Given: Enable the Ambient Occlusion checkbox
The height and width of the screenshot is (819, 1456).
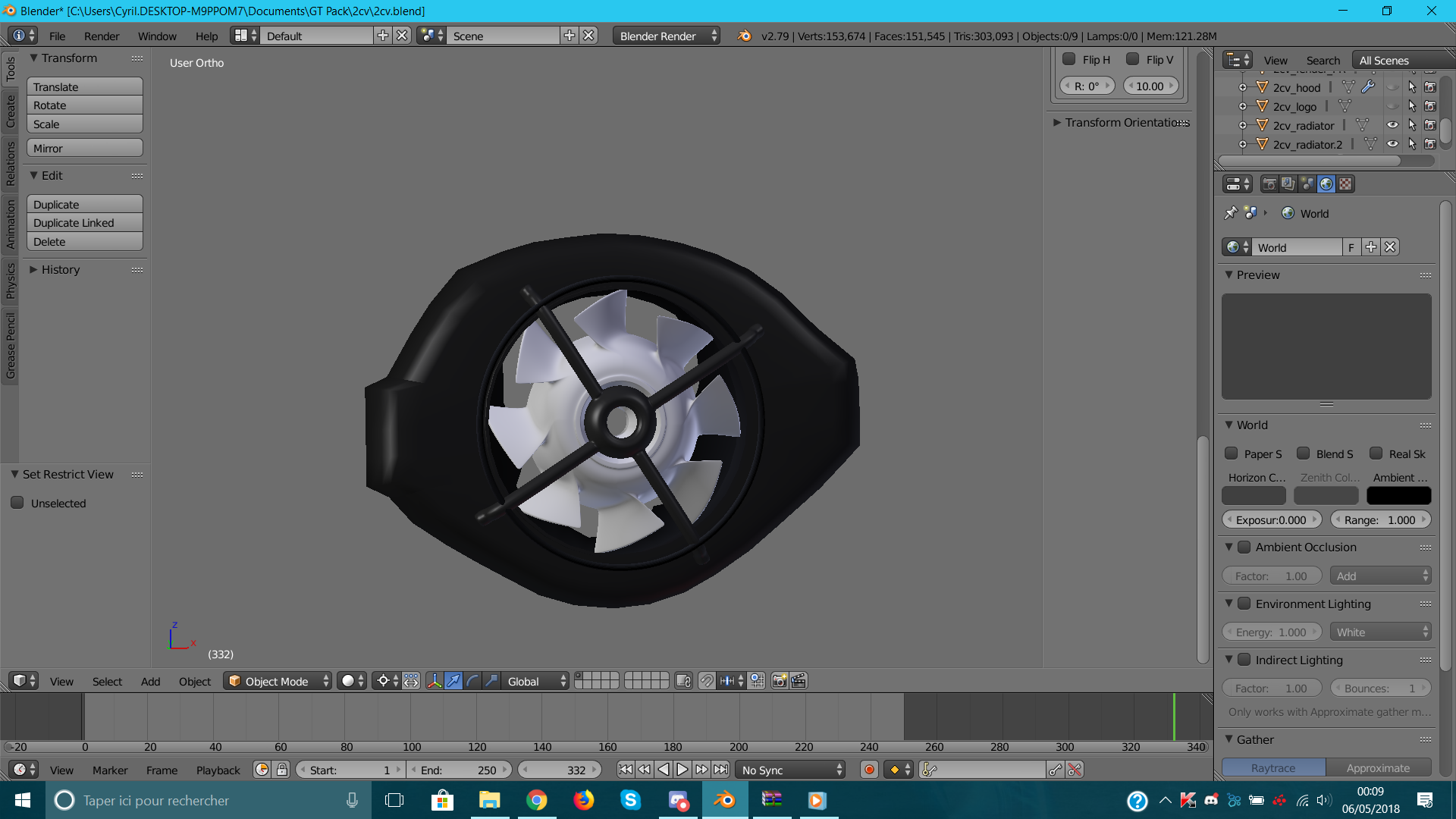Looking at the screenshot, I should point(1244,547).
